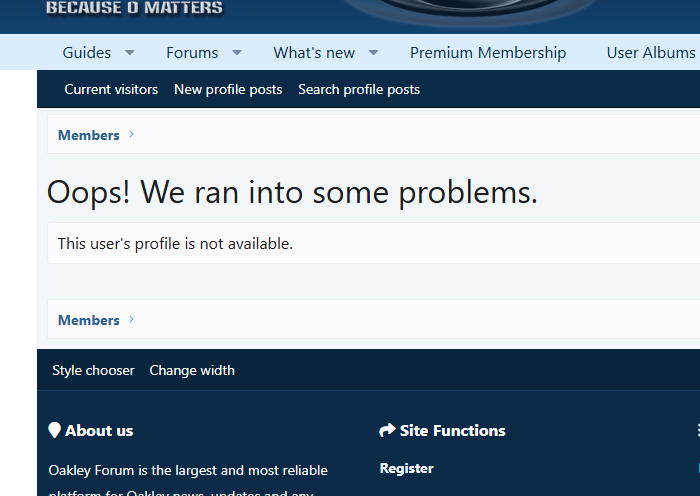Open the Style chooser in the footer
The width and height of the screenshot is (700, 496).
pos(93,370)
